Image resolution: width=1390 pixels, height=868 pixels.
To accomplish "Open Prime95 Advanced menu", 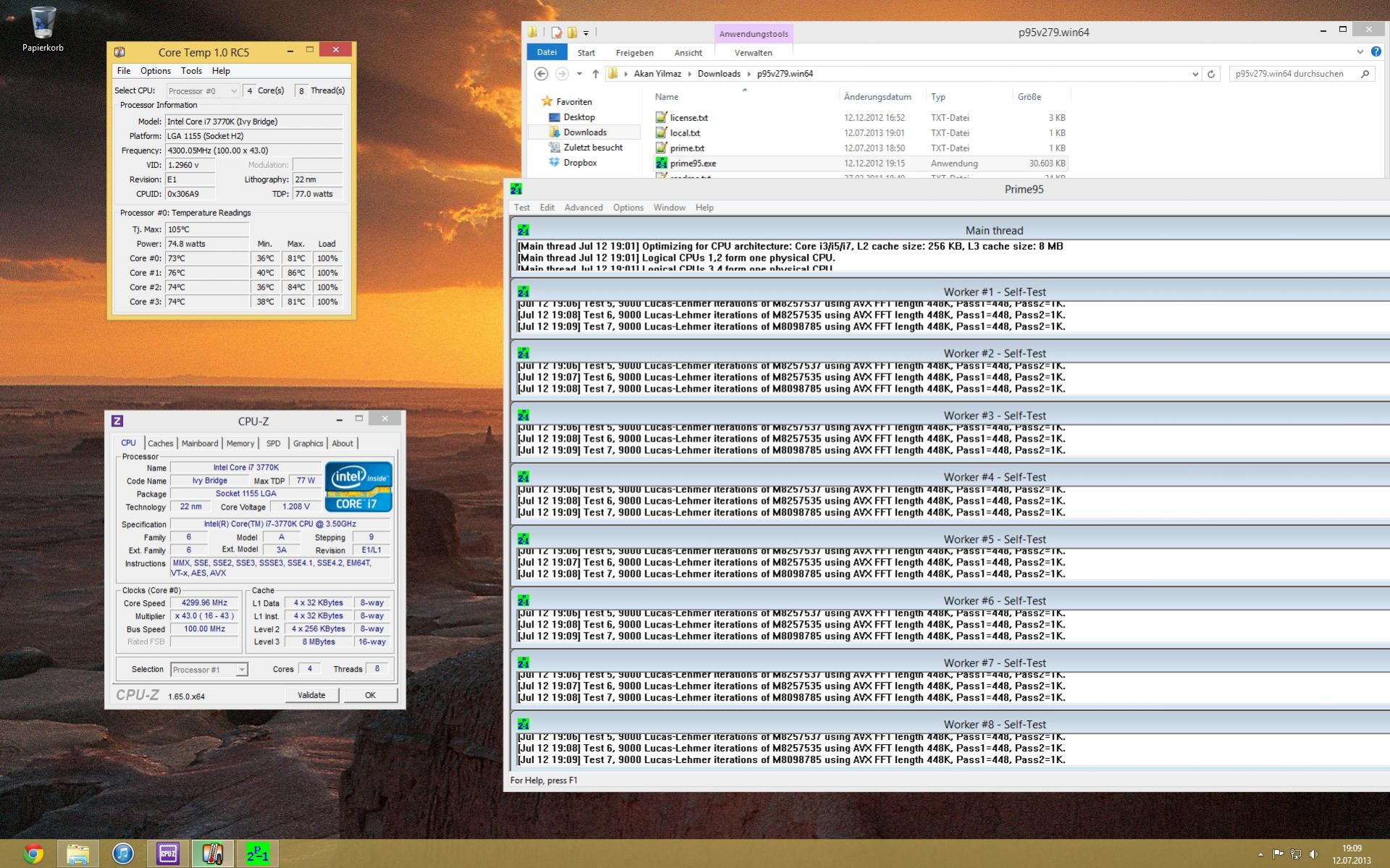I will click(x=583, y=207).
